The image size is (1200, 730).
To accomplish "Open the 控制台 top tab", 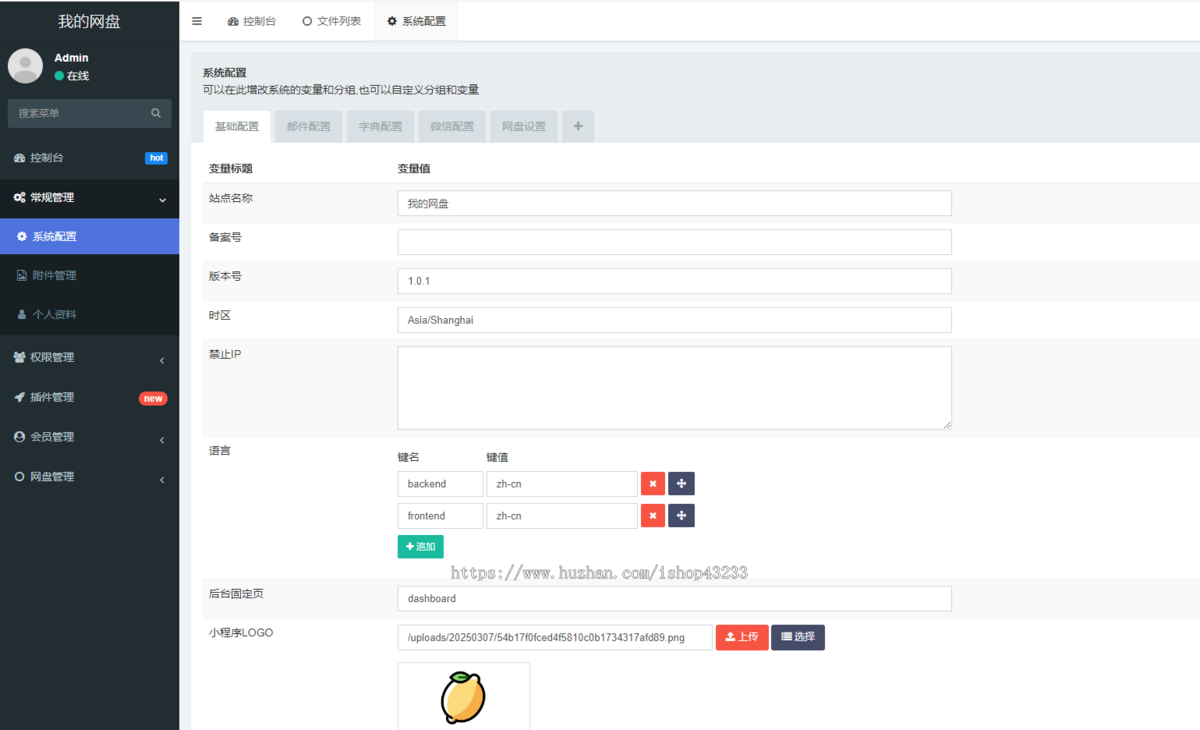I will click(x=252, y=21).
